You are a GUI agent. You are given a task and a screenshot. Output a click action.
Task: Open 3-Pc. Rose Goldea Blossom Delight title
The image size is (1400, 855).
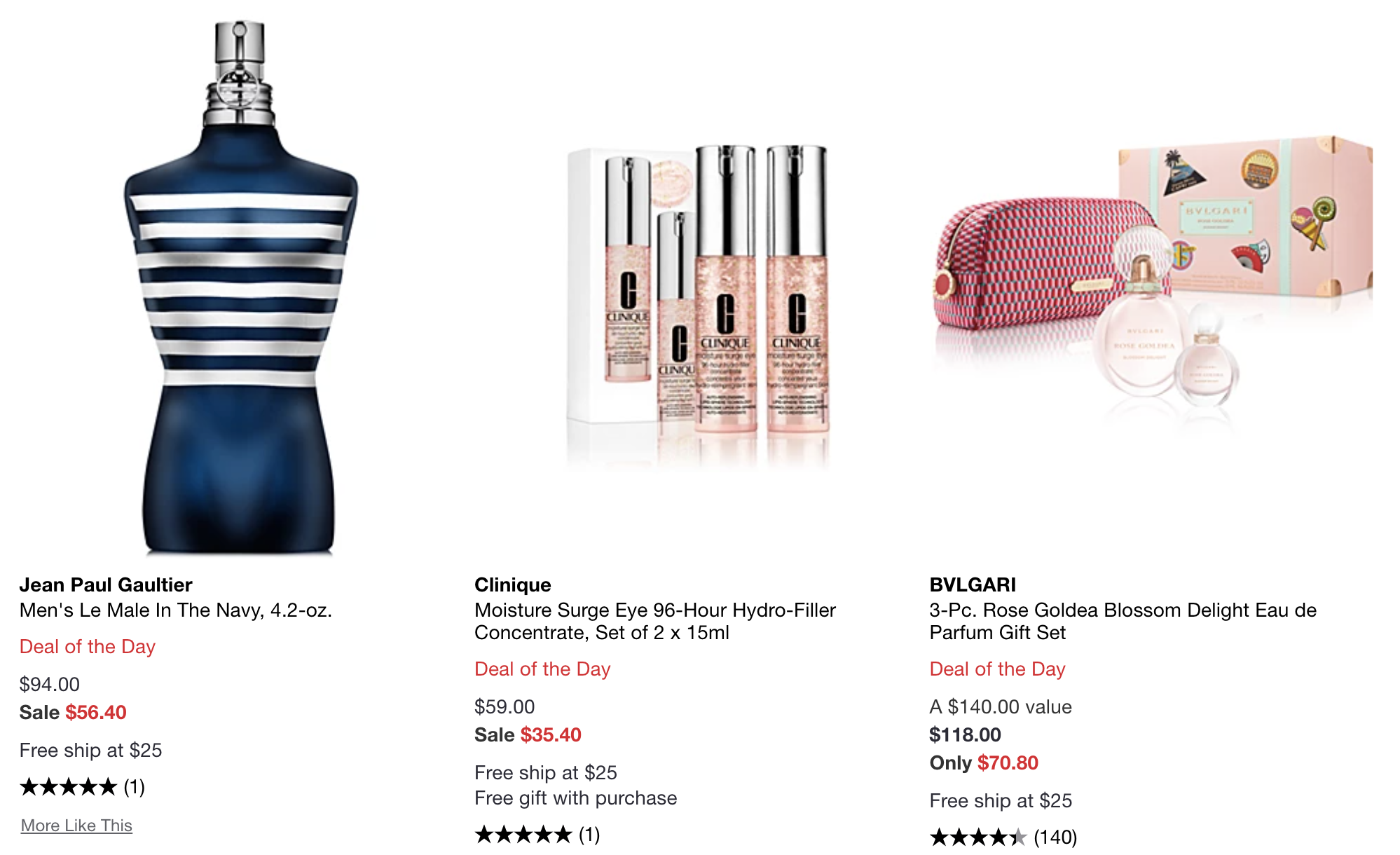[1123, 621]
